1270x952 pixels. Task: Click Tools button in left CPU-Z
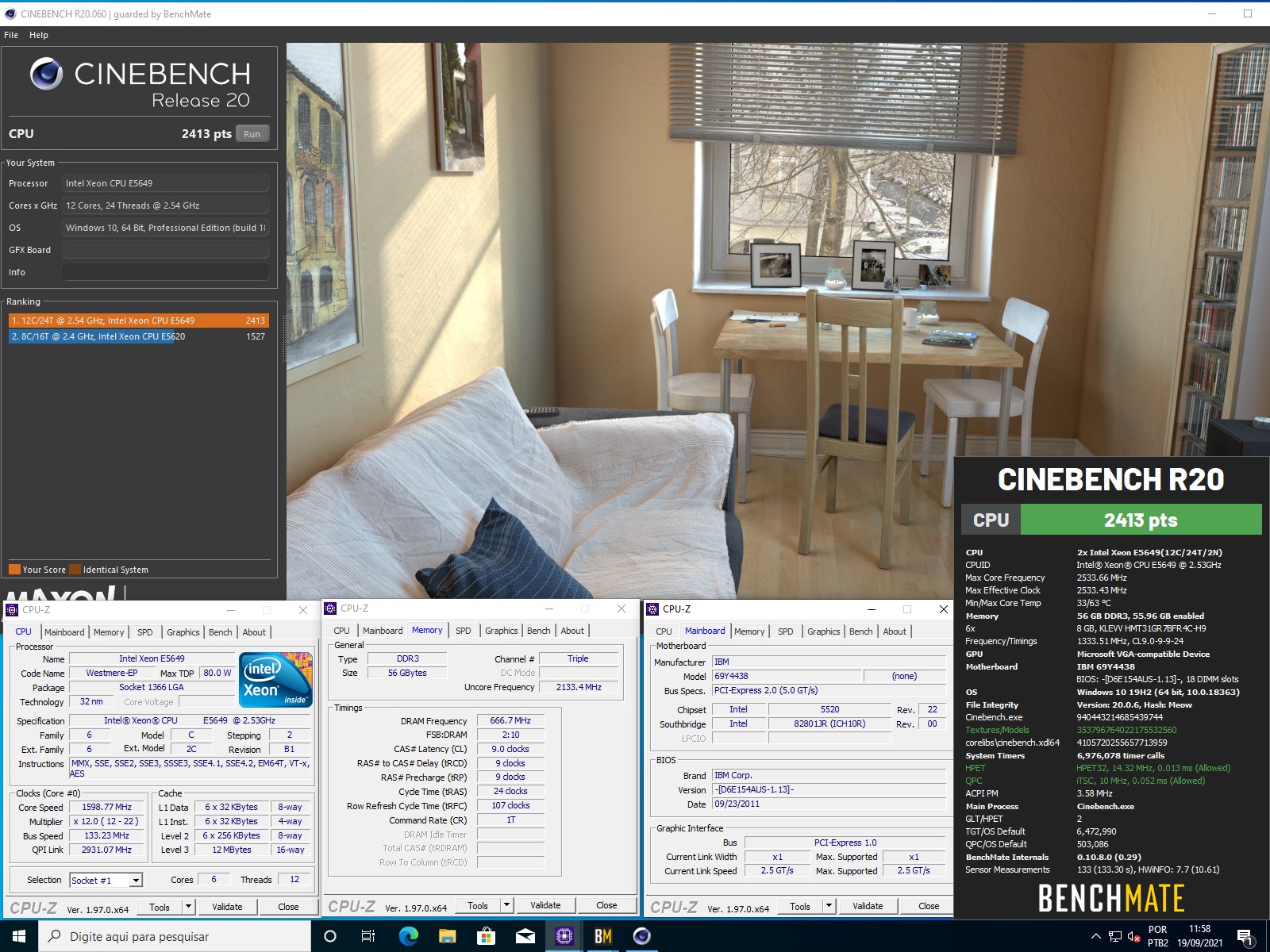tap(160, 907)
